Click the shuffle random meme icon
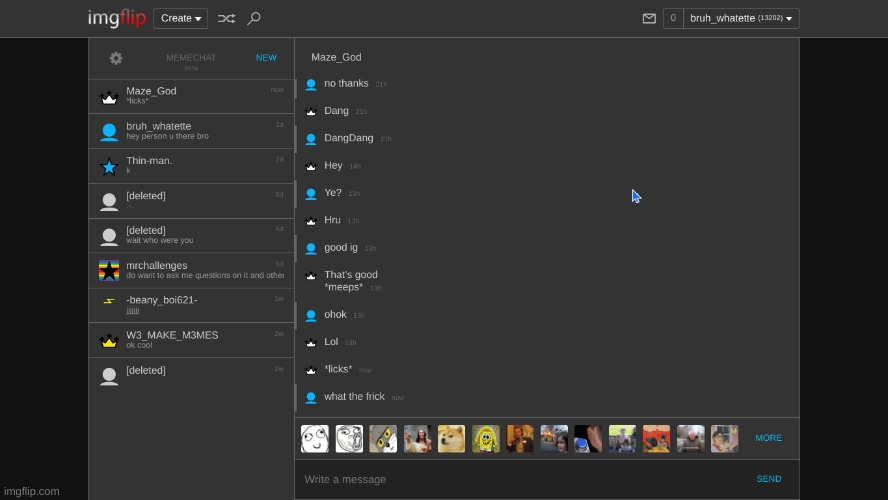888x500 pixels. coord(227,18)
